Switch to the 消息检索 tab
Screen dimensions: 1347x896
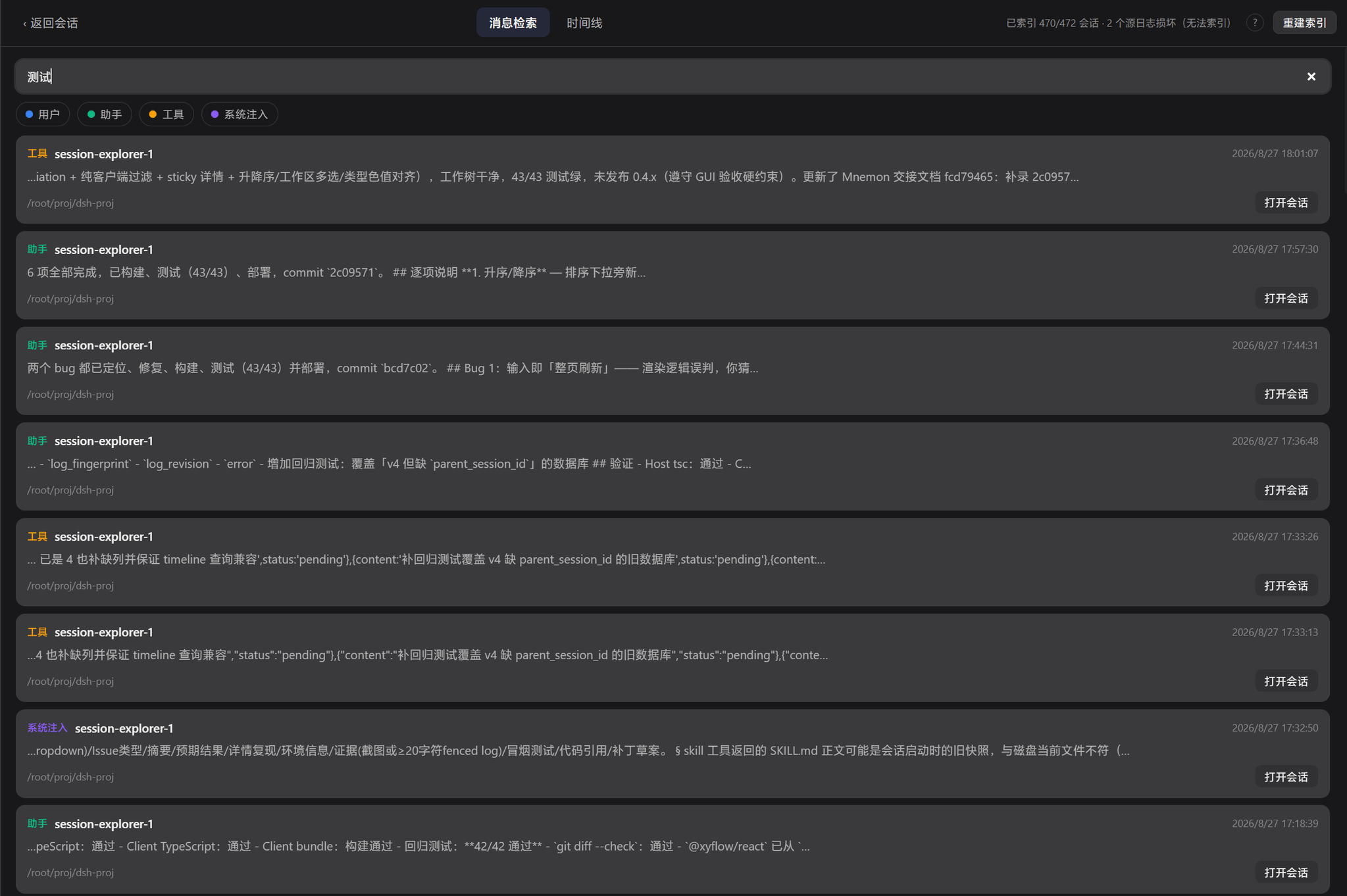click(x=513, y=23)
